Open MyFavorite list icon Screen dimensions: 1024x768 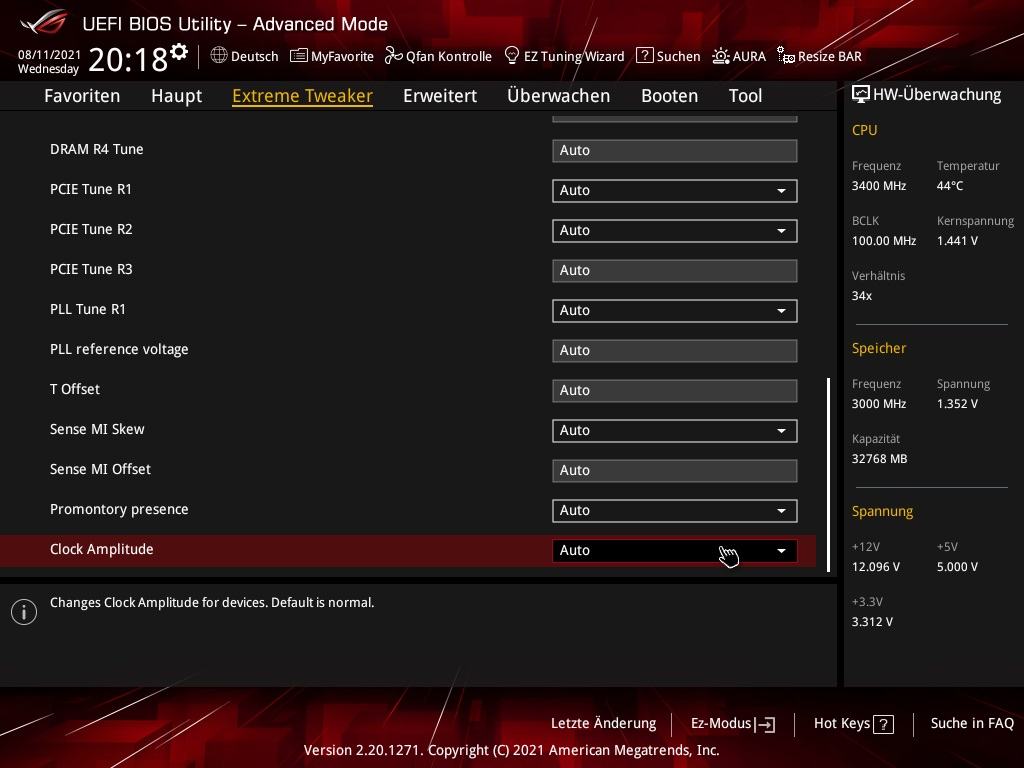(x=298, y=56)
